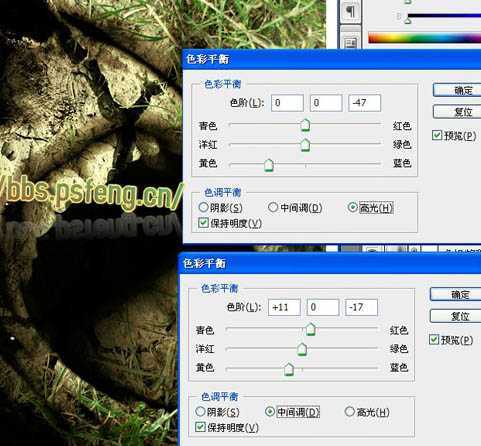Viewport: 481px width, 446px height.
Task: Pick a color from the spectrum bar
Action: pos(424,38)
